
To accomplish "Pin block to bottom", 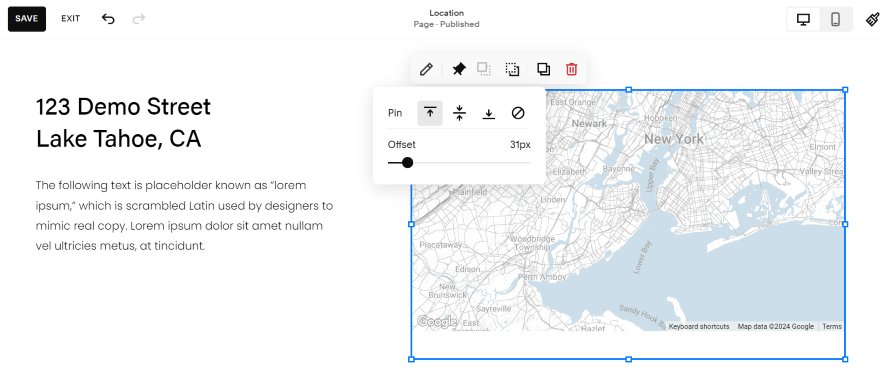I will tap(489, 113).
